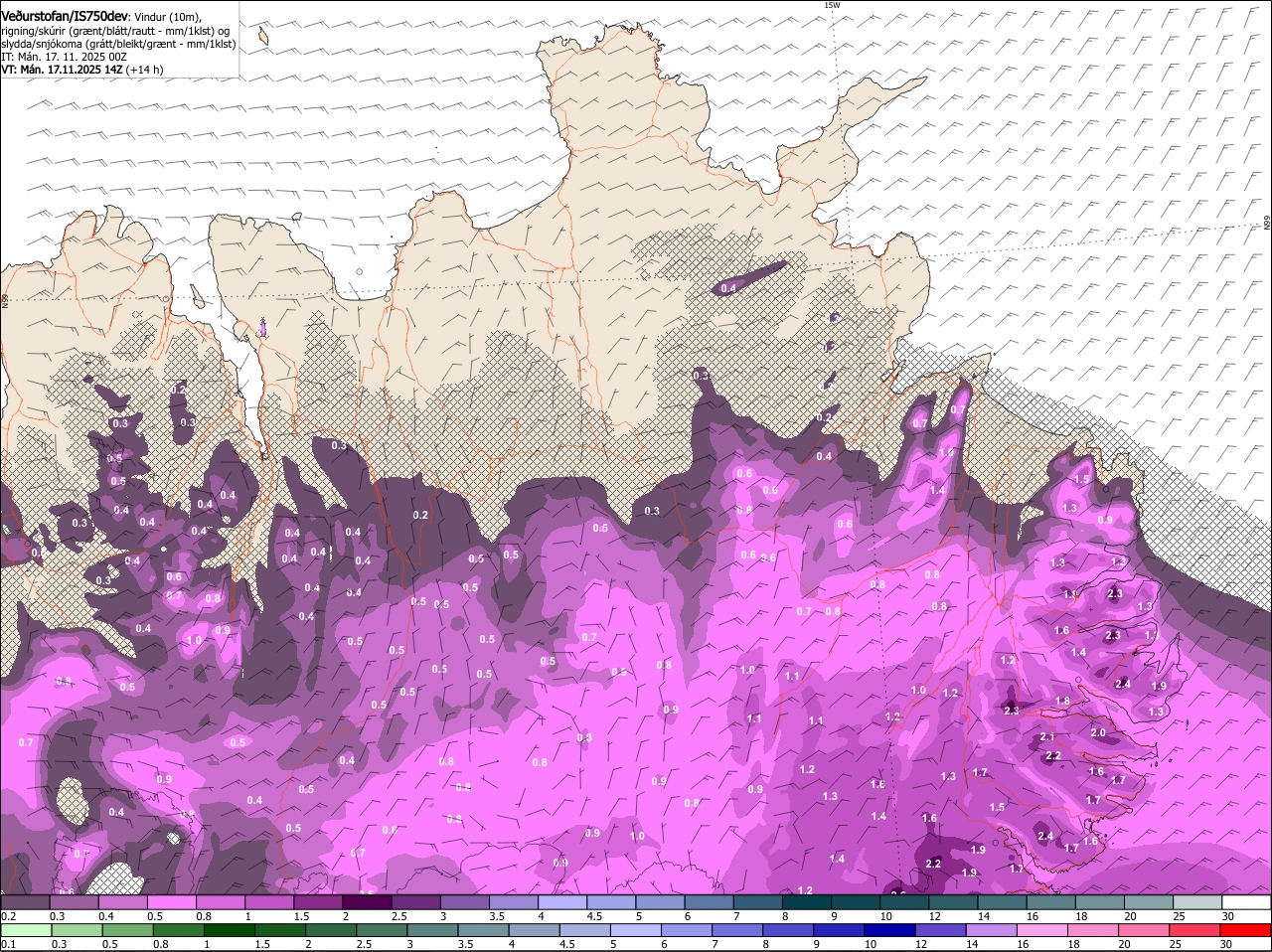Click the "slydda/snjókoma (grátt/bleikt/grænt - mm/1klst)" line
Screen dimensions: 1272x952
[118, 44]
